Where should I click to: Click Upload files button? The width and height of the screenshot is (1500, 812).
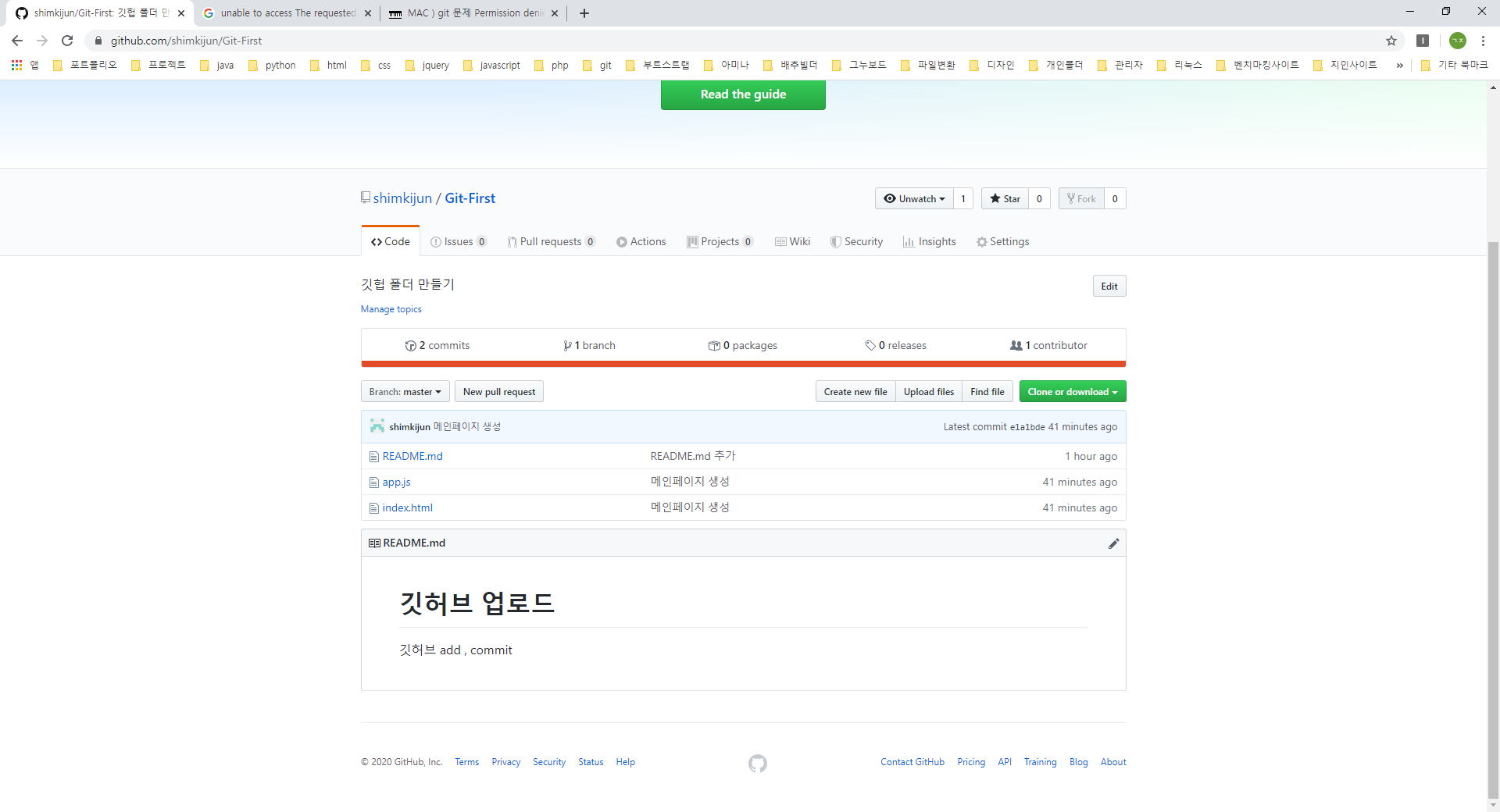click(x=929, y=391)
